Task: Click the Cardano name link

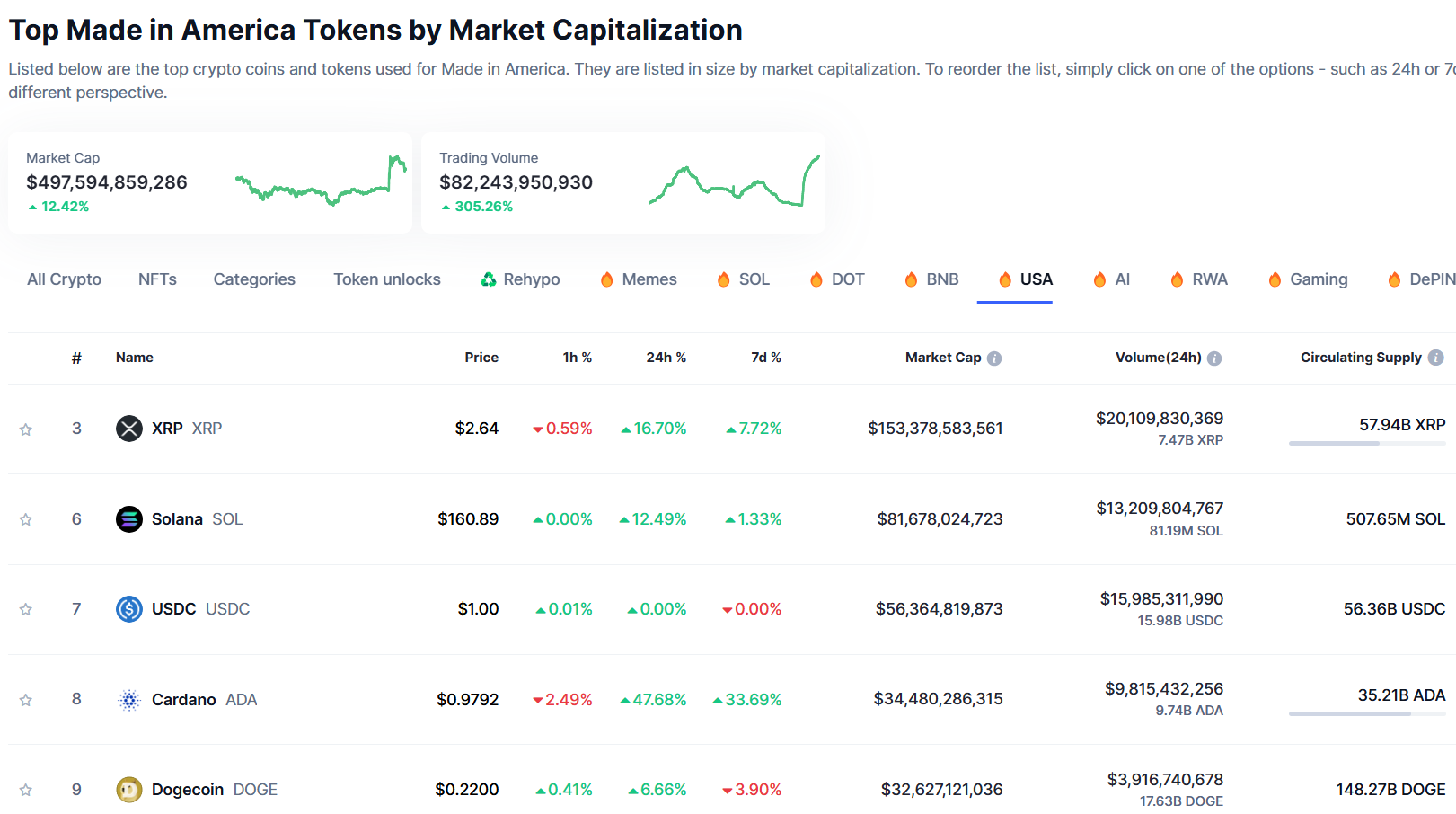Action: (x=184, y=699)
